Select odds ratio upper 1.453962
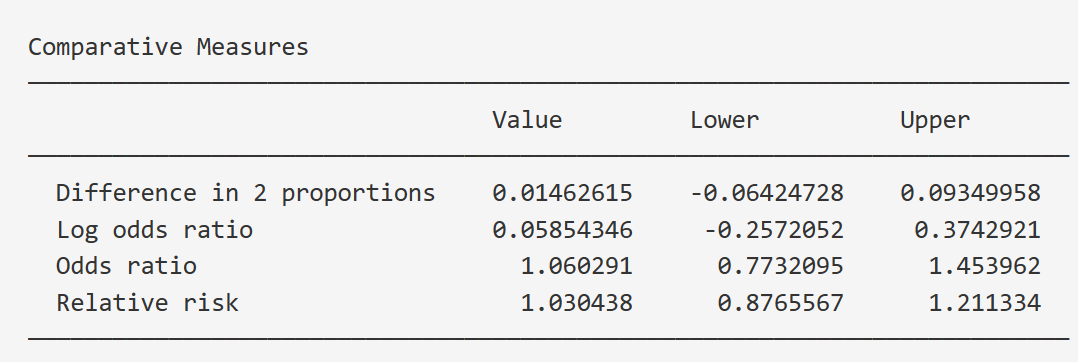 [984, 266]
